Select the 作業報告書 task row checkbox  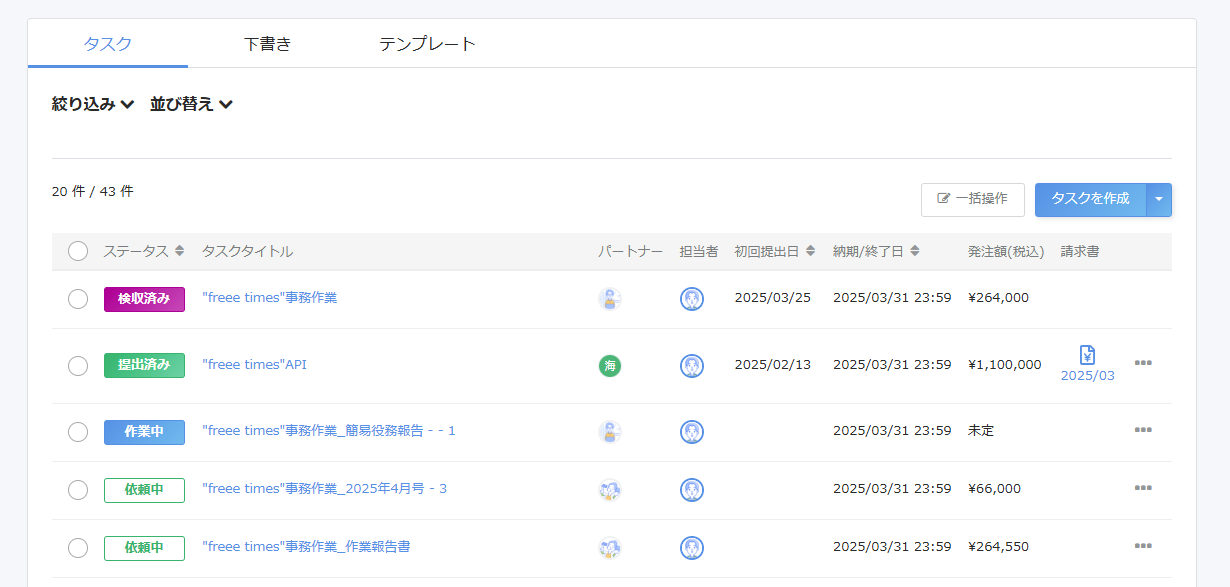point(78,548)
